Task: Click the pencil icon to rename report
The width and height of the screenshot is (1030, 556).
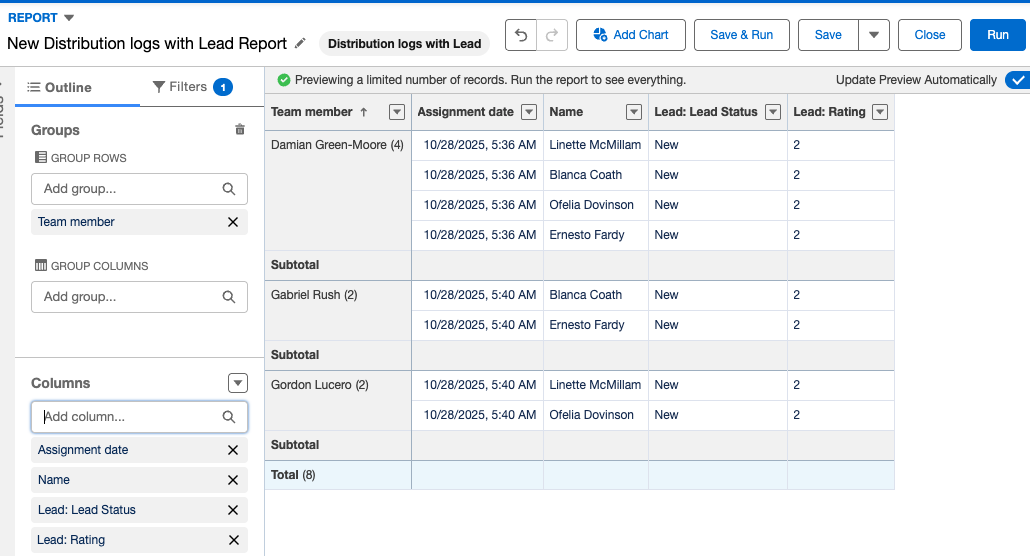Action: (x=301, y=44)
